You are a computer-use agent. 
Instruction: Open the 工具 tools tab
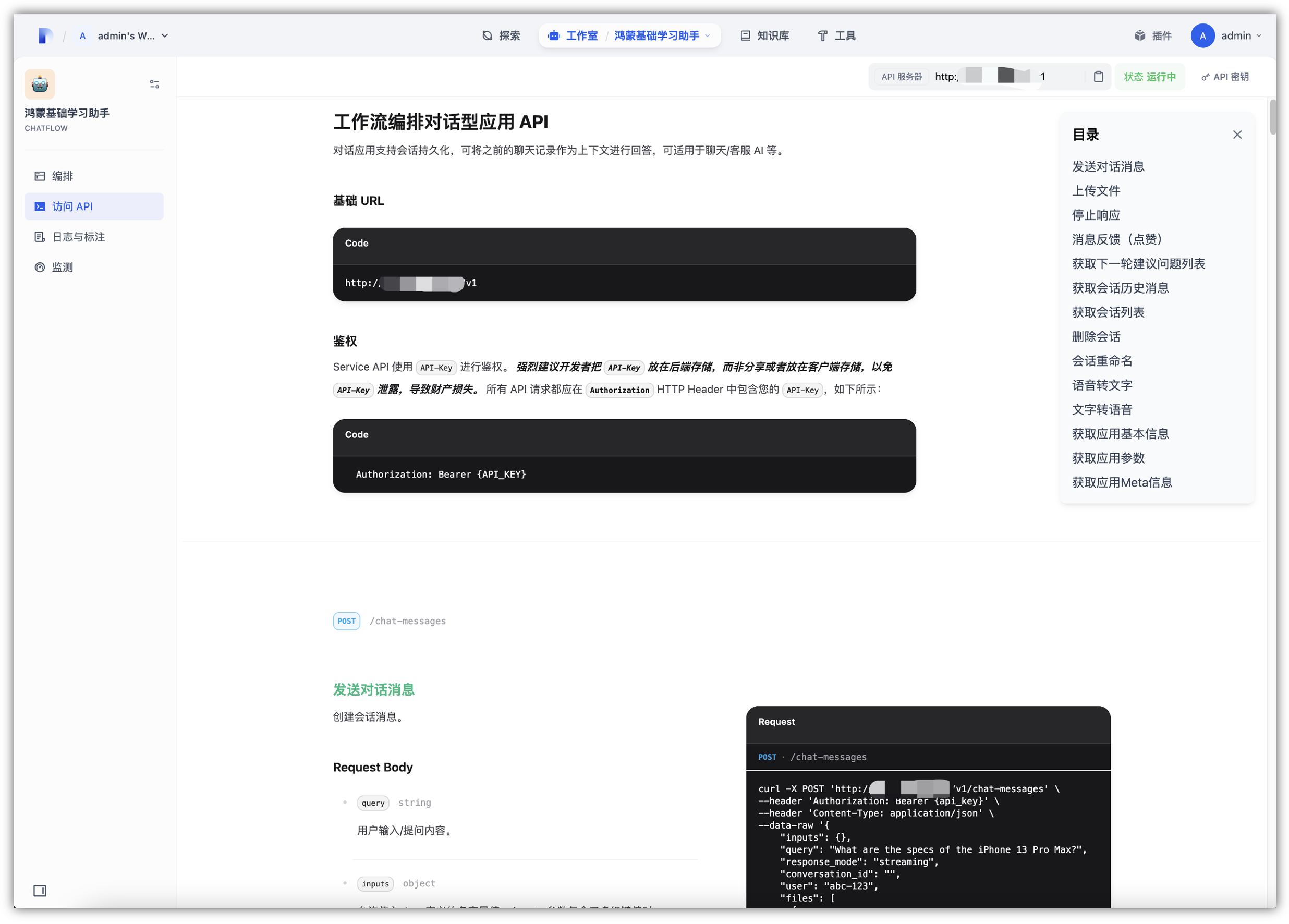[836, 36]
